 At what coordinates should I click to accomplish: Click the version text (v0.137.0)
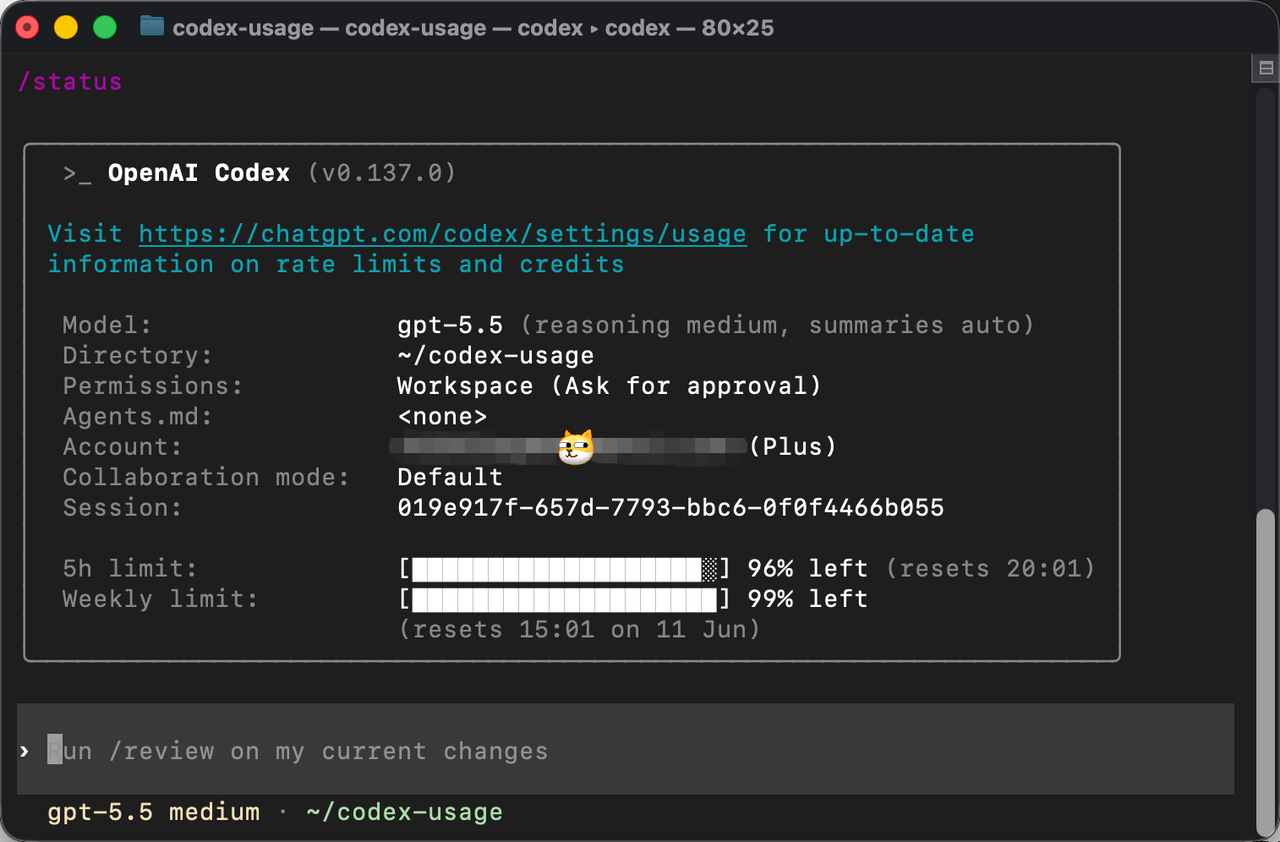(x=382, y=173)
